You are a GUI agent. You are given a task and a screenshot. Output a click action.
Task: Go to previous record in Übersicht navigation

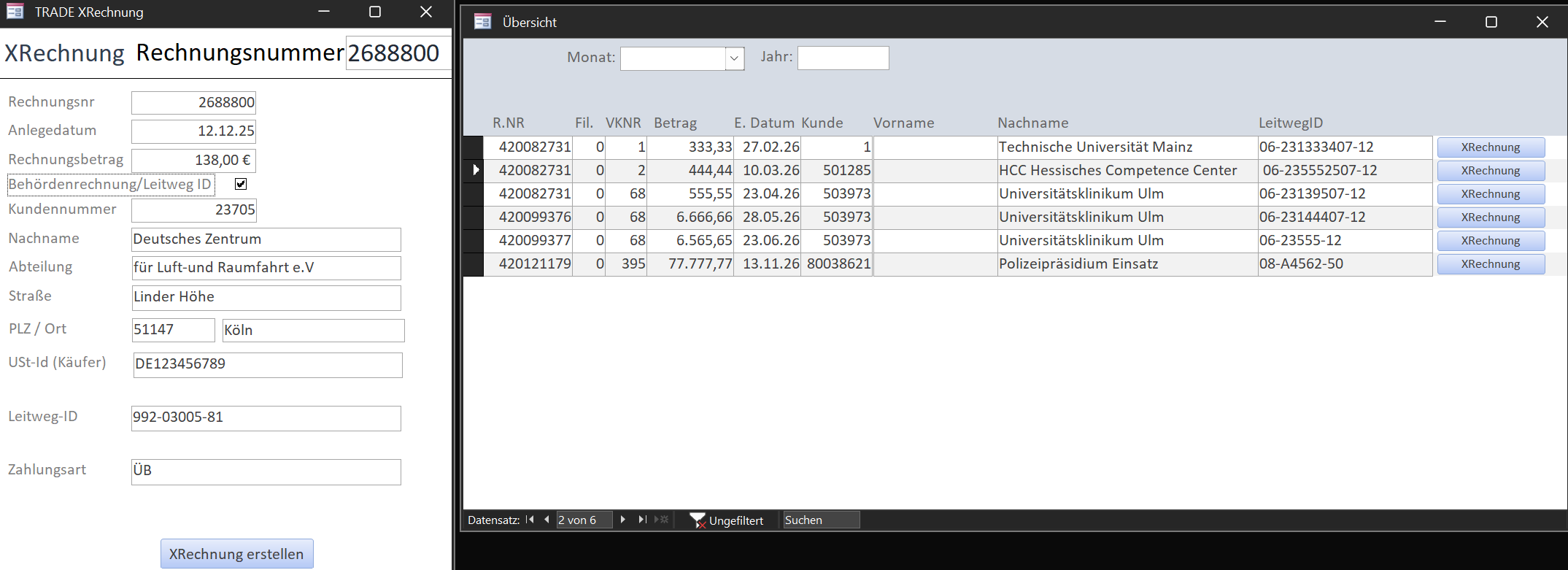tap(547, 520)
